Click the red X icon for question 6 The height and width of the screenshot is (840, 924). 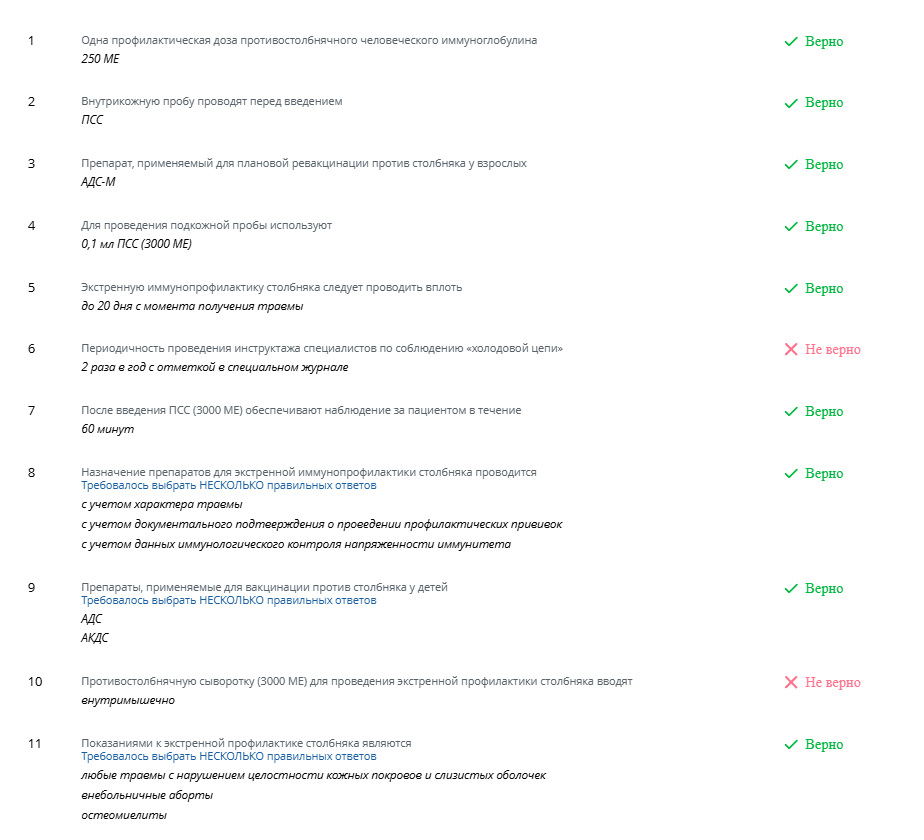pos(790,350)
